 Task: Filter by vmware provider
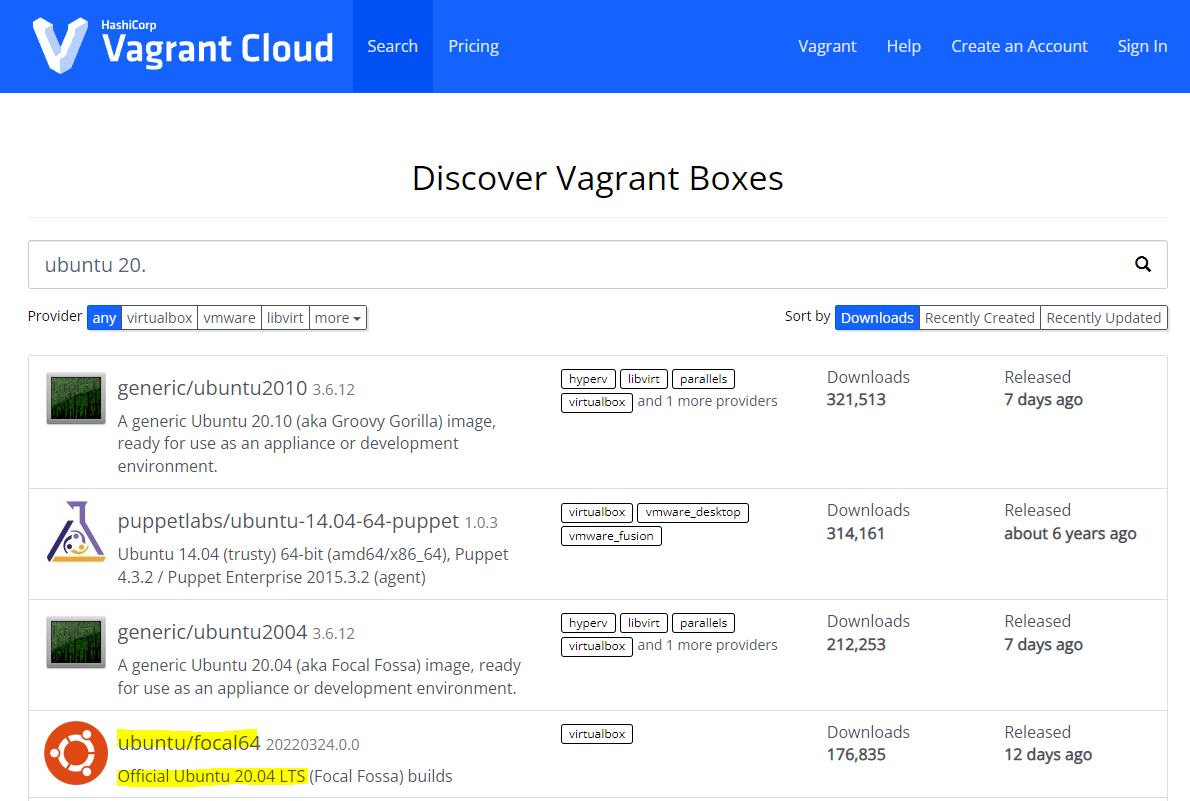click(x=229, y=317)
